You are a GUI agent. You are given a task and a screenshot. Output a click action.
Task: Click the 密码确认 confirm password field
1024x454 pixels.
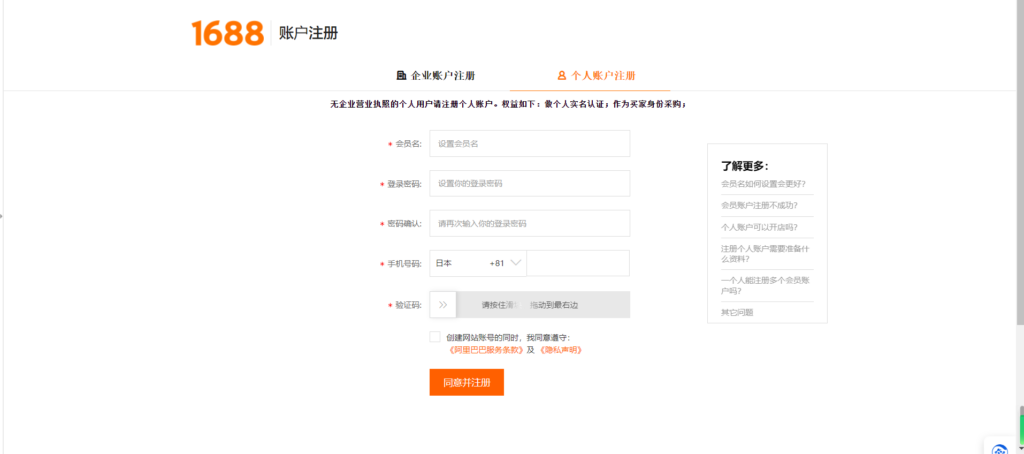(530, 223)
